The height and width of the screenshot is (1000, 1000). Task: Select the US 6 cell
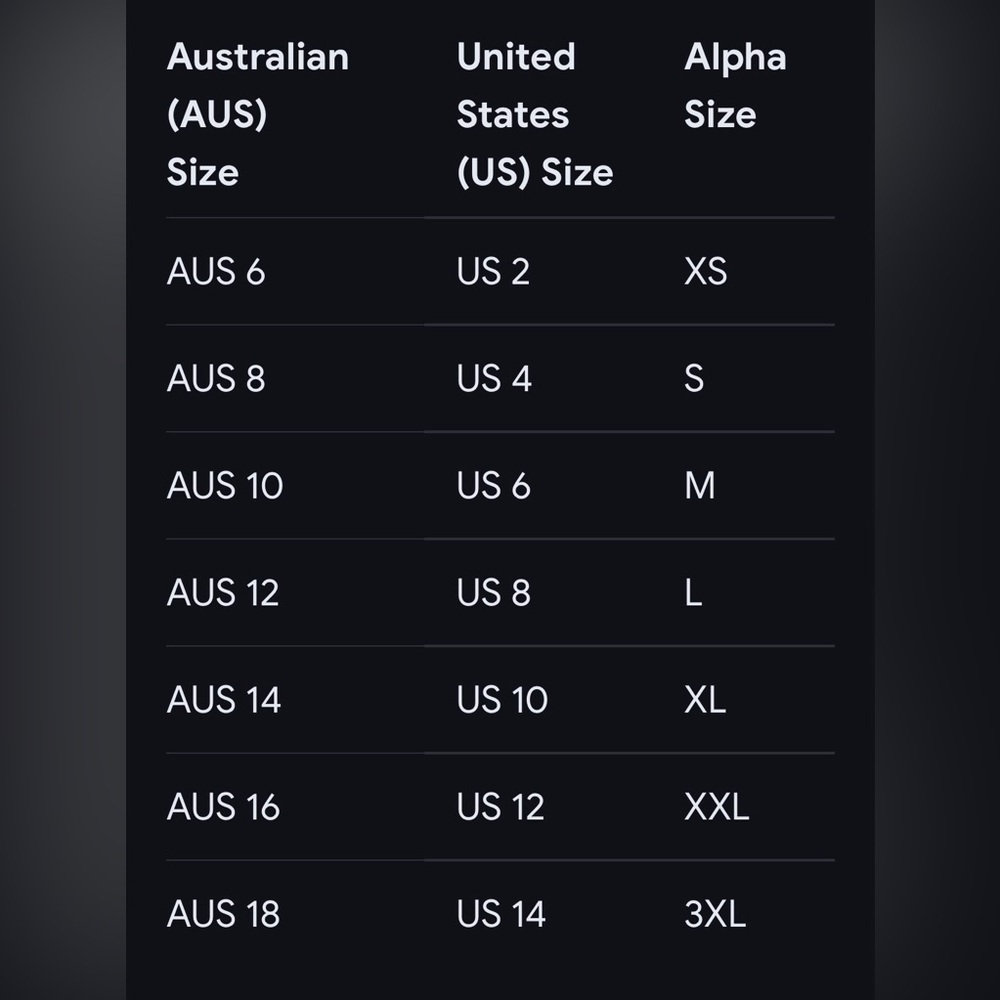494,485
